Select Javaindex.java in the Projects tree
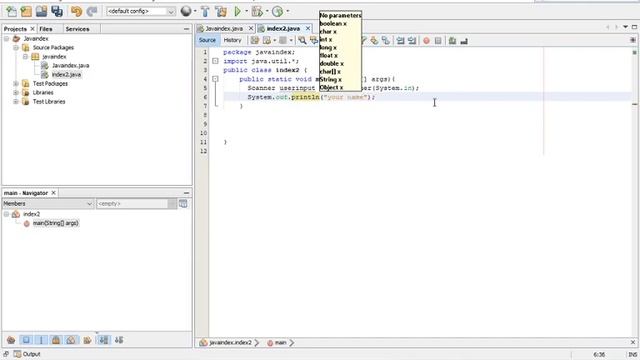This screenshot has height=360, width=640. click(71, 66)
